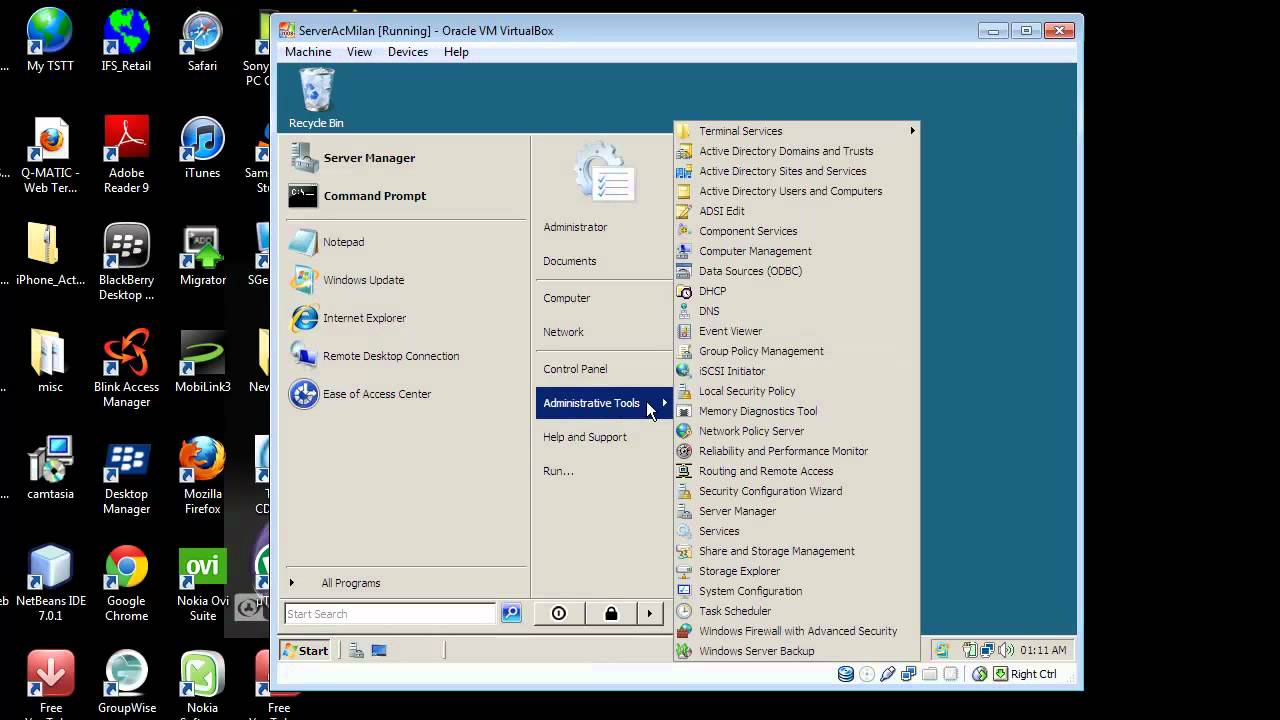Screen dimensions: 1280x720
Task: Click the Windows Firewall with Advanced Security icon
Action: click(684, 631)
